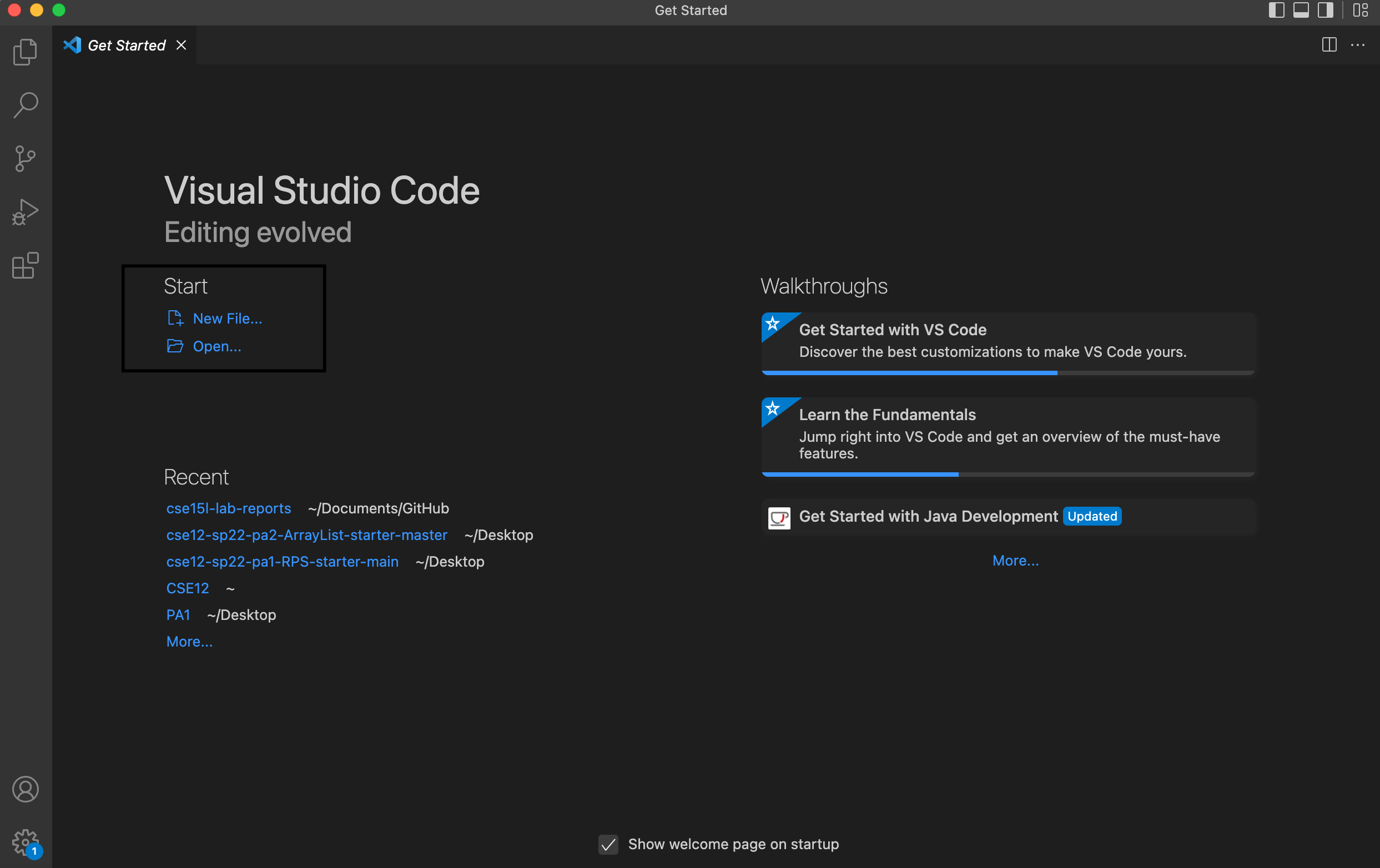Click the New File page icon

[x=175, y=319]
